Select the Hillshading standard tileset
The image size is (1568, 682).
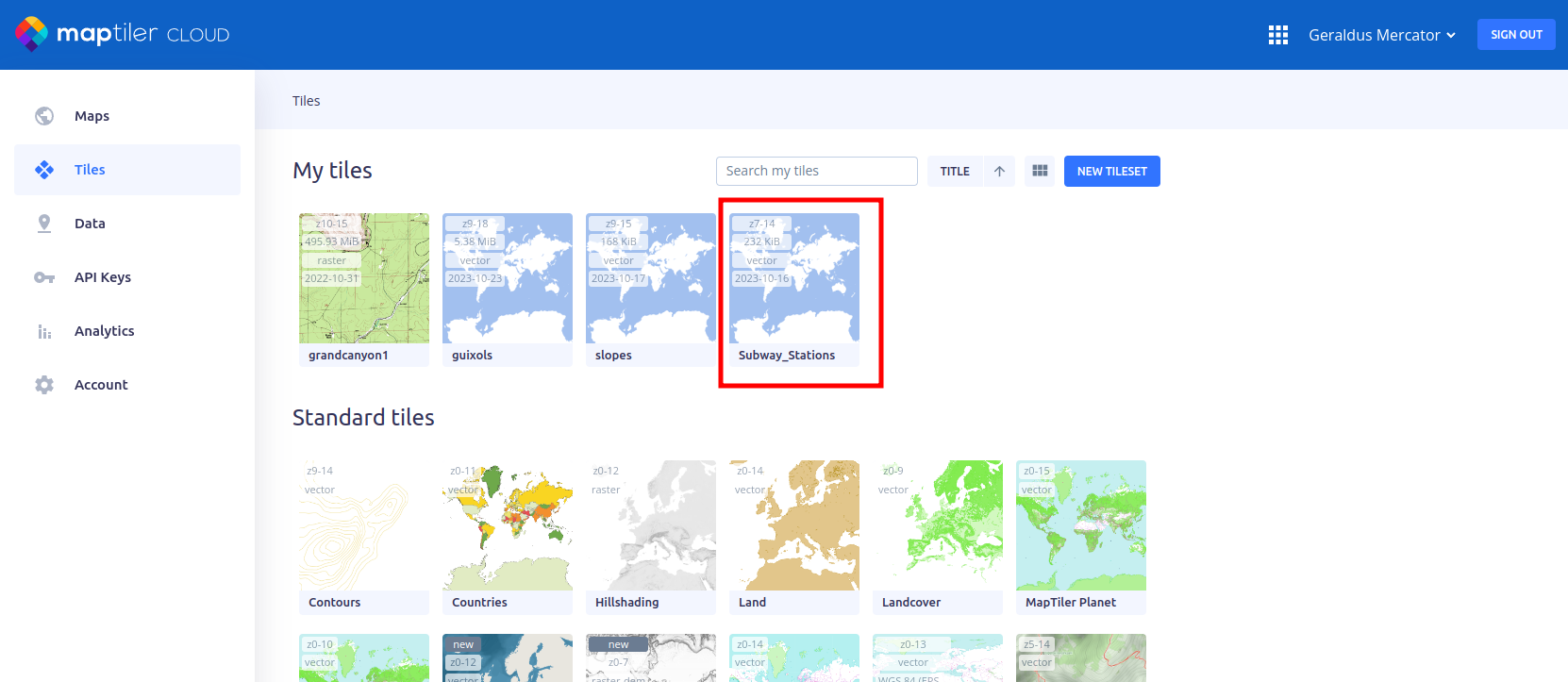[651, 536]
